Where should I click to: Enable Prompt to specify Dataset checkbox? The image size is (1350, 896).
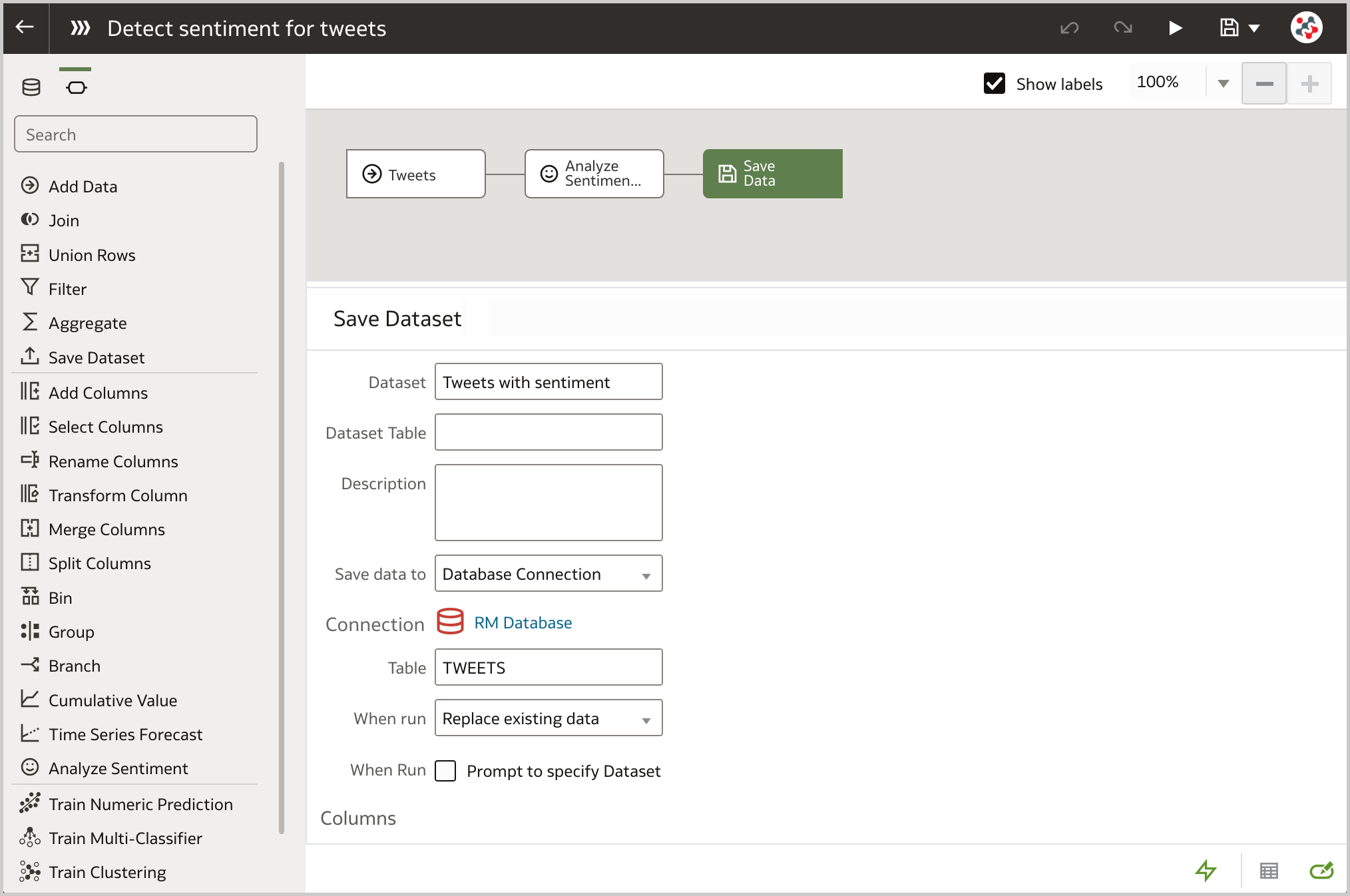(447, 771)
